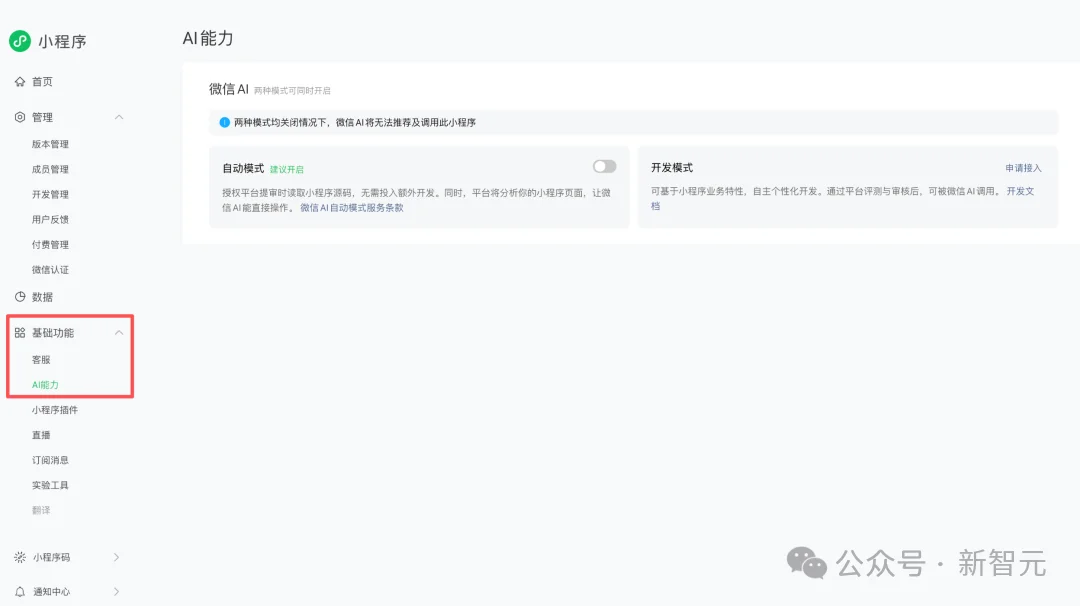1080x606 pixels.
Task: Click the 微信 AI section title
Action: pyautogui.click(x=229, y=89)
